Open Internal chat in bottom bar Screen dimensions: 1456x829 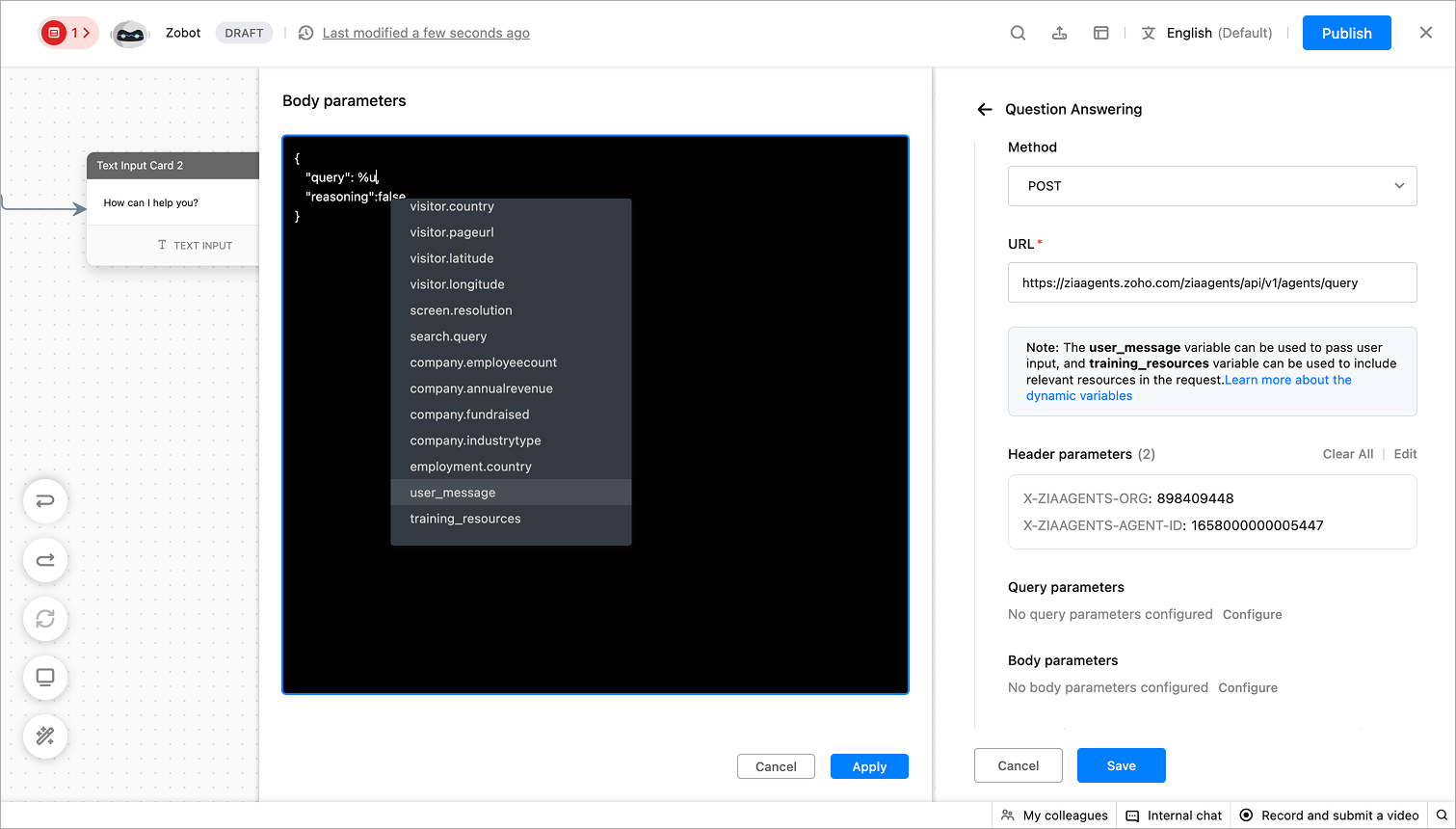click(x=1174, y=816)
